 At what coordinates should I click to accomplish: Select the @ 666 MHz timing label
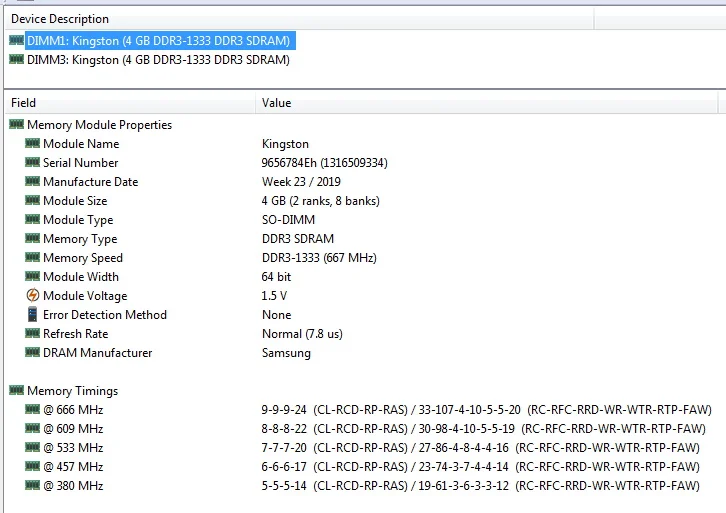73,410
